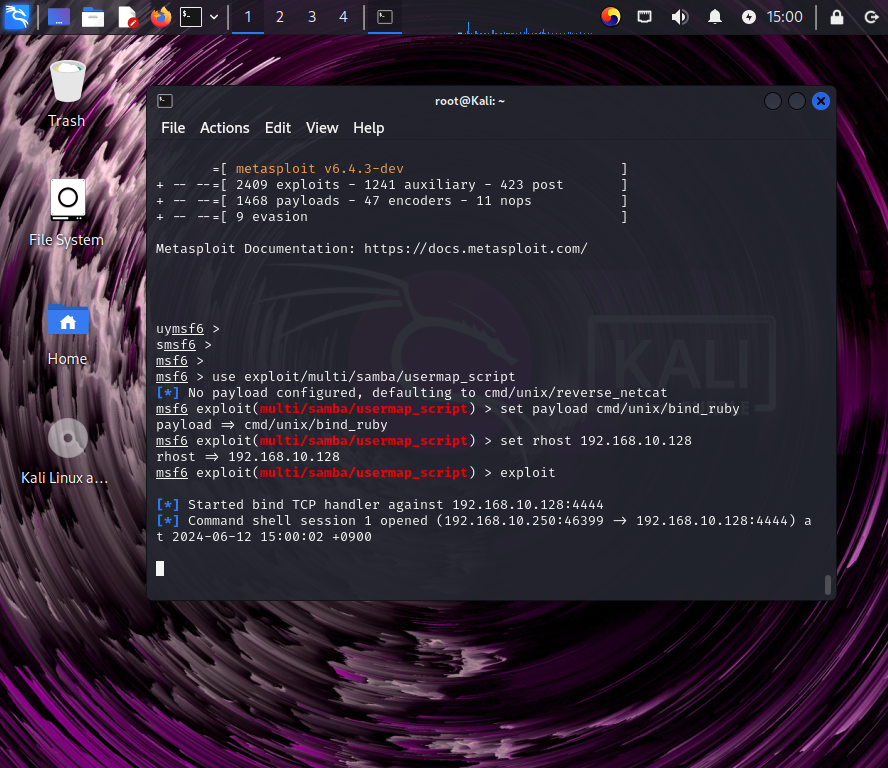Viewport: 888px width, 768px height.
Task: Click 'No payload configured' message line
Action: point(412,392)
